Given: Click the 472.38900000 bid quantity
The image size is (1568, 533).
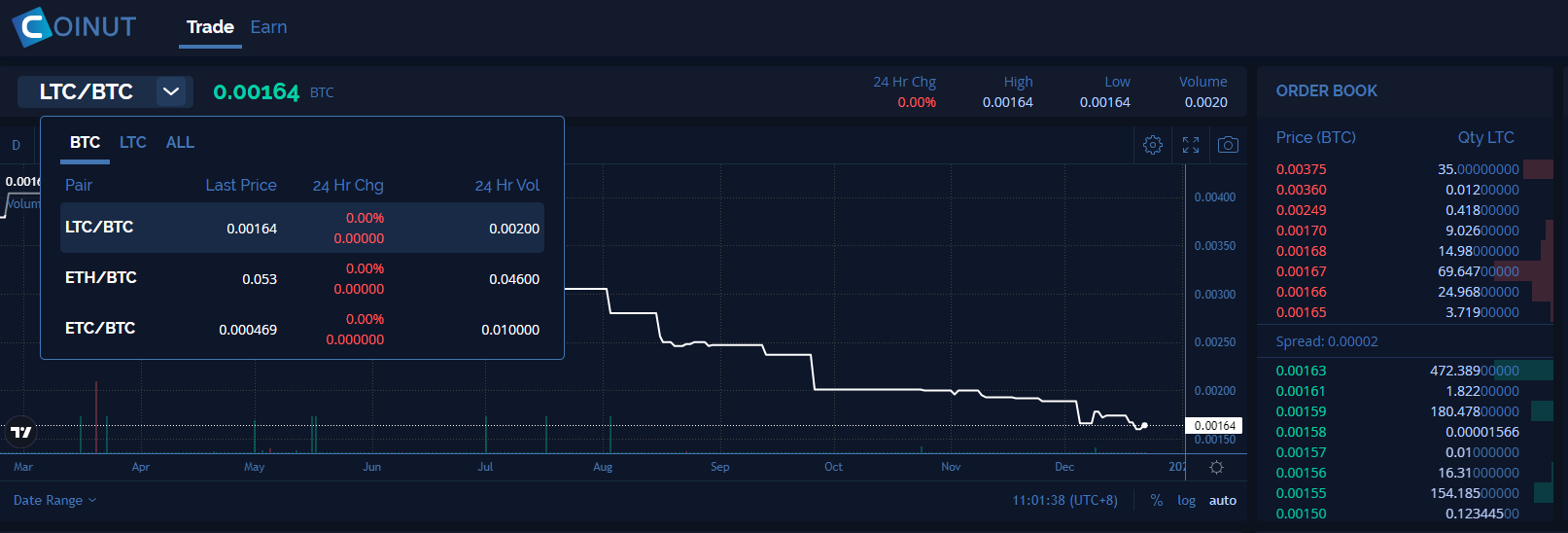Looking at the screenshot, I should (x=1475, y=371).
